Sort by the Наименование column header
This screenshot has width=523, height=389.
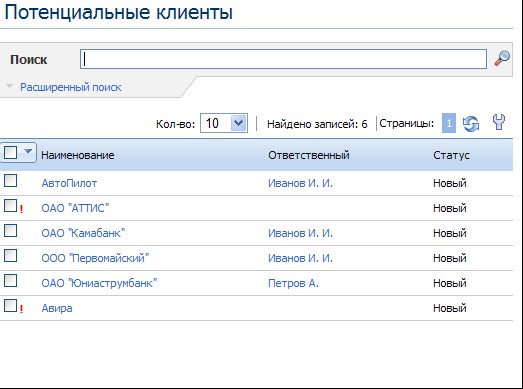77,155
